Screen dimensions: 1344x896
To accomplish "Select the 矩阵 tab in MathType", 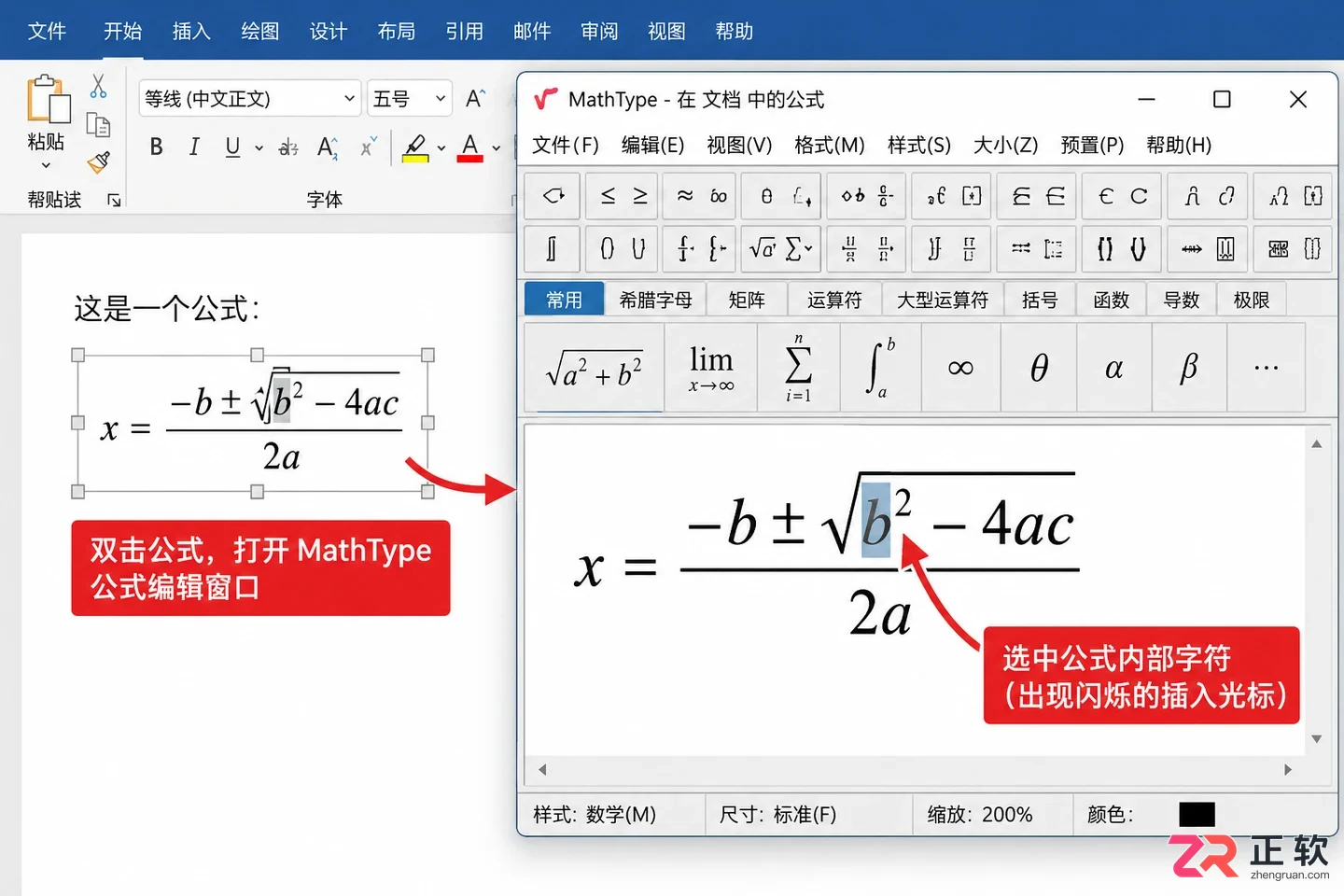I will (746, 300).
